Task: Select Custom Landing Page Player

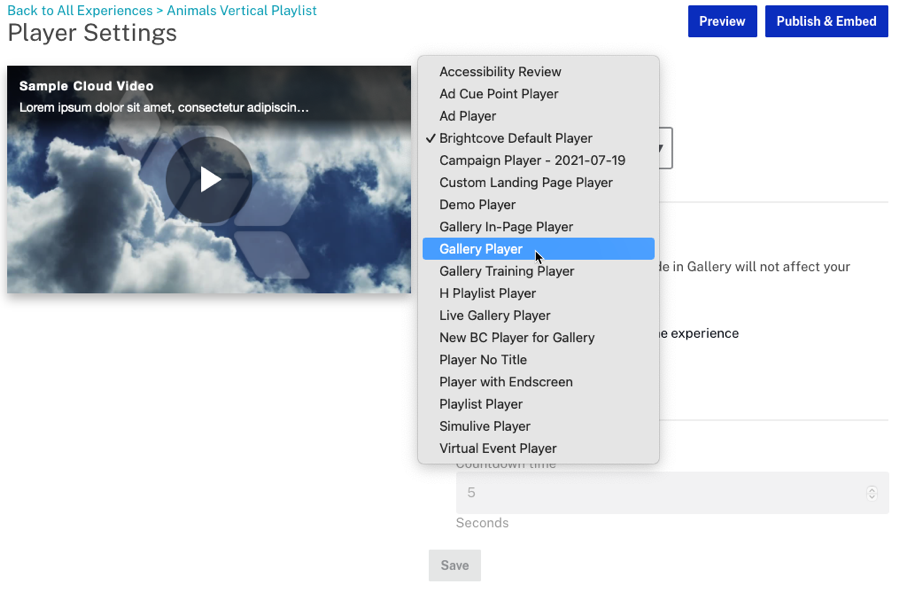Action: 538,183
